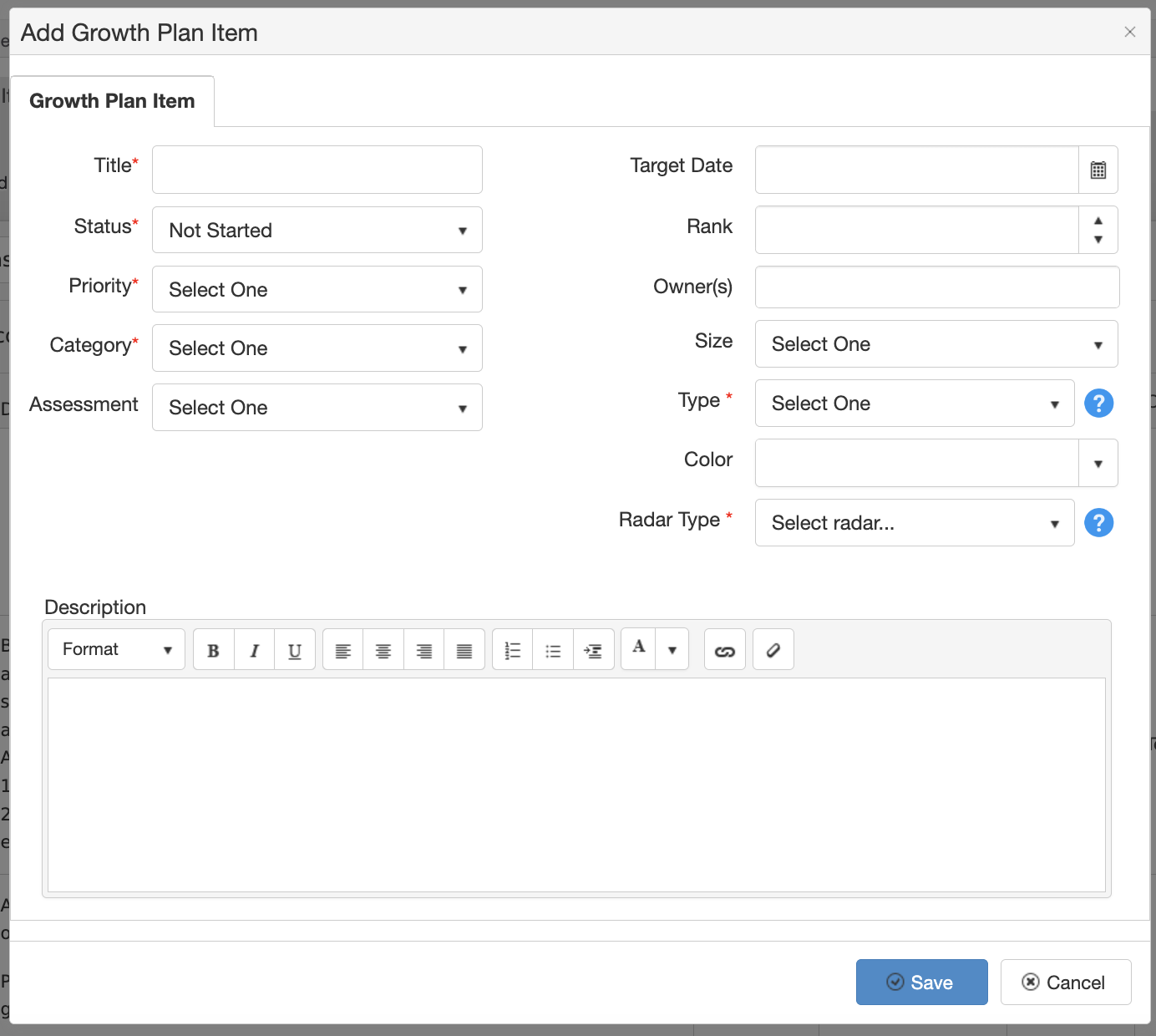1156x1036 pixels.
Task: Insert a hyperlink in description
Action: click(x=725, y=650)
